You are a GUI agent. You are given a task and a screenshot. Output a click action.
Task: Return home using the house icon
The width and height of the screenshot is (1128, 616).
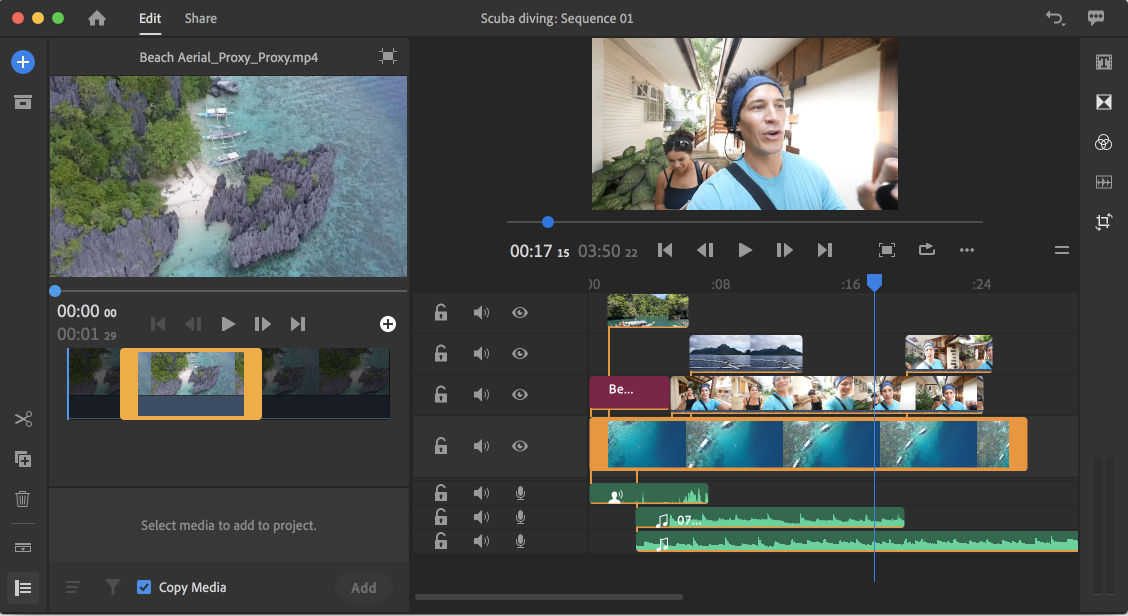(96, 17)
